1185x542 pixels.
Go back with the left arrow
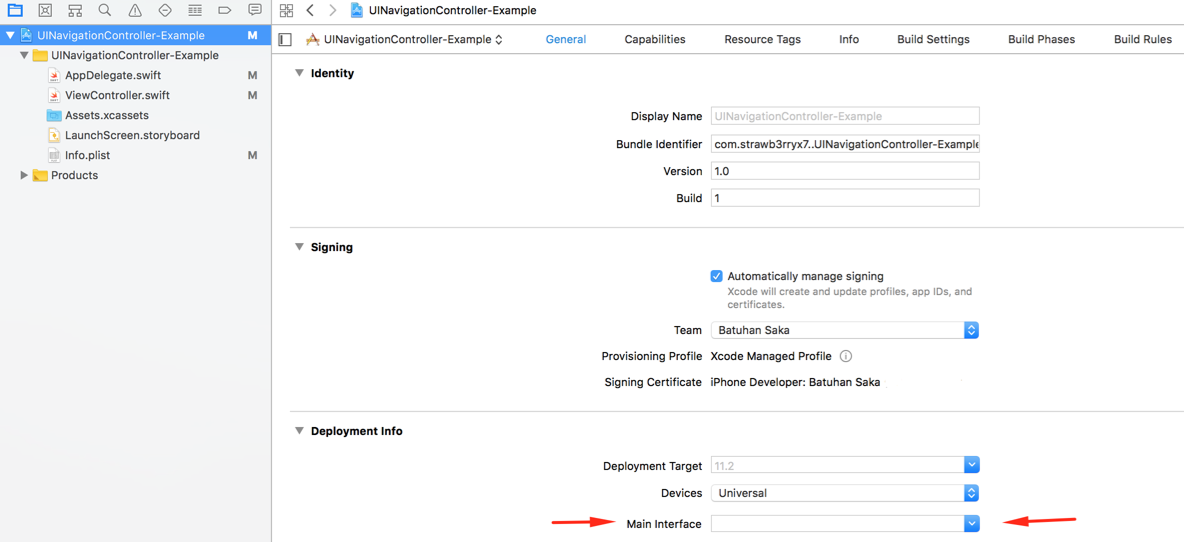tap(310, 10)
